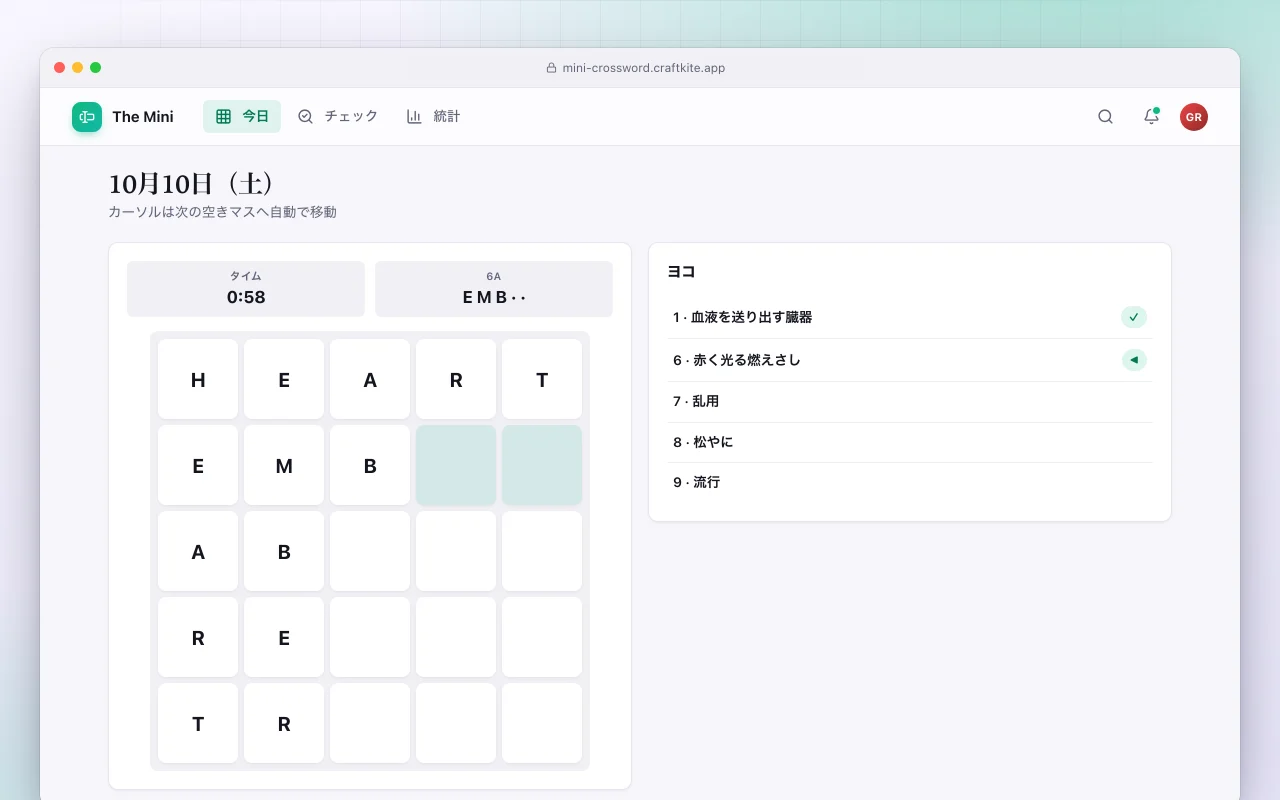Viewport: 1280px width, 800px height.
Task: Click the 10月10日（土） date heading
Action: (192, 184)
